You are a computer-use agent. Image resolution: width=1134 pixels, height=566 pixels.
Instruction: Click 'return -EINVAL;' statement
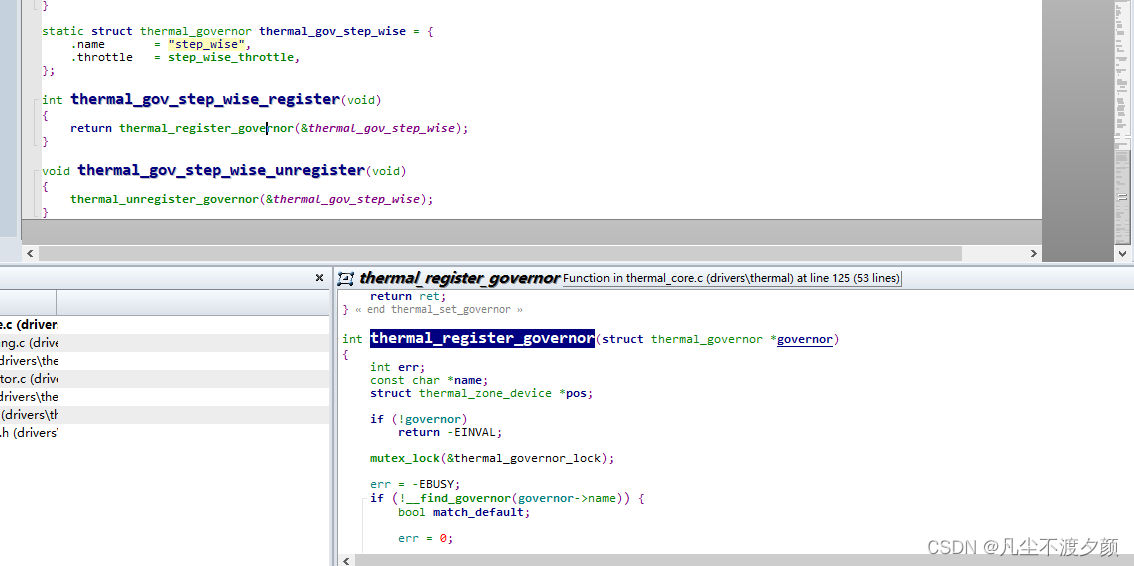pos(450,432)
